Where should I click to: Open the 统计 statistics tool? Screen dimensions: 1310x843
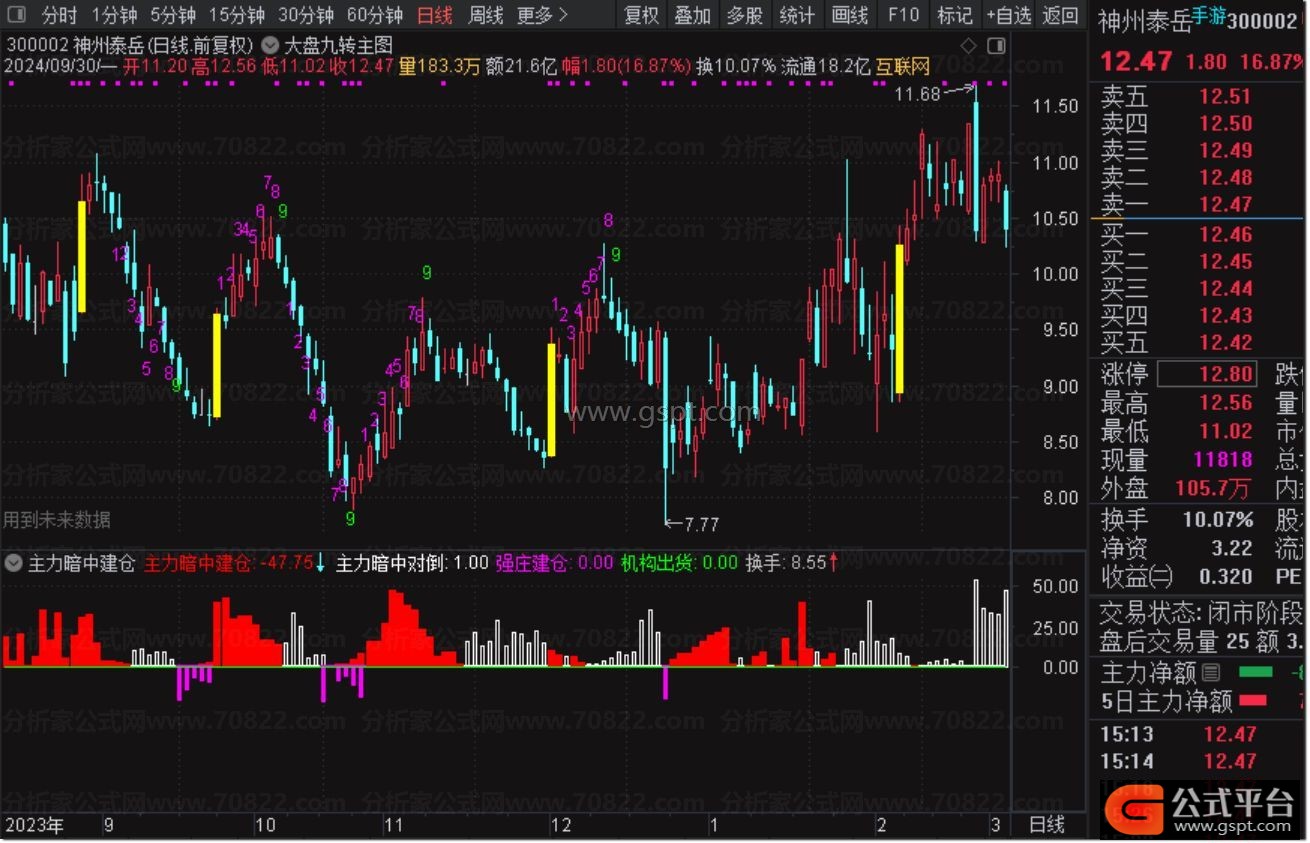(x=796, y=15)
